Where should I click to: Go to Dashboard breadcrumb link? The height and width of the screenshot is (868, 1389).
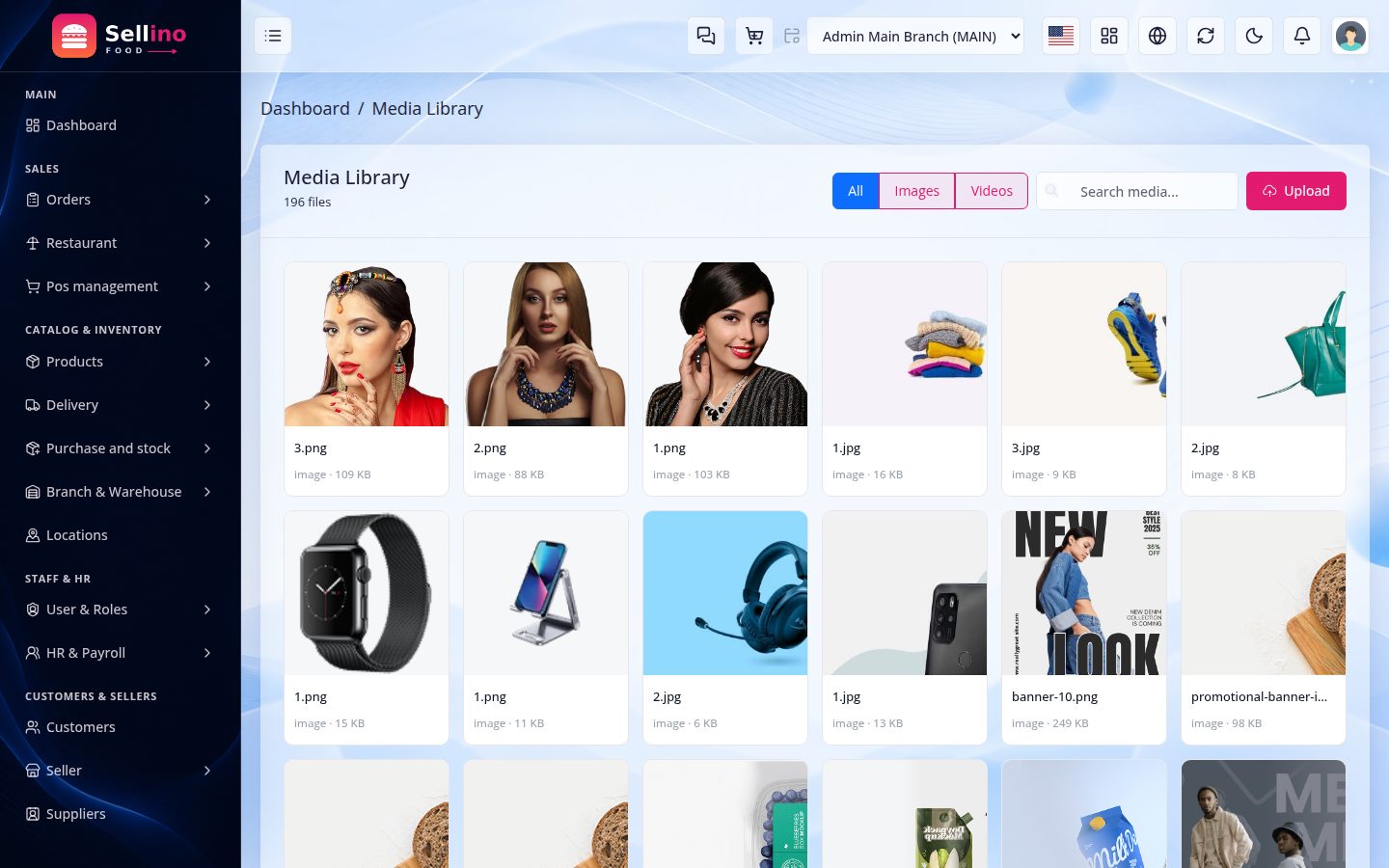coord(305,109)
